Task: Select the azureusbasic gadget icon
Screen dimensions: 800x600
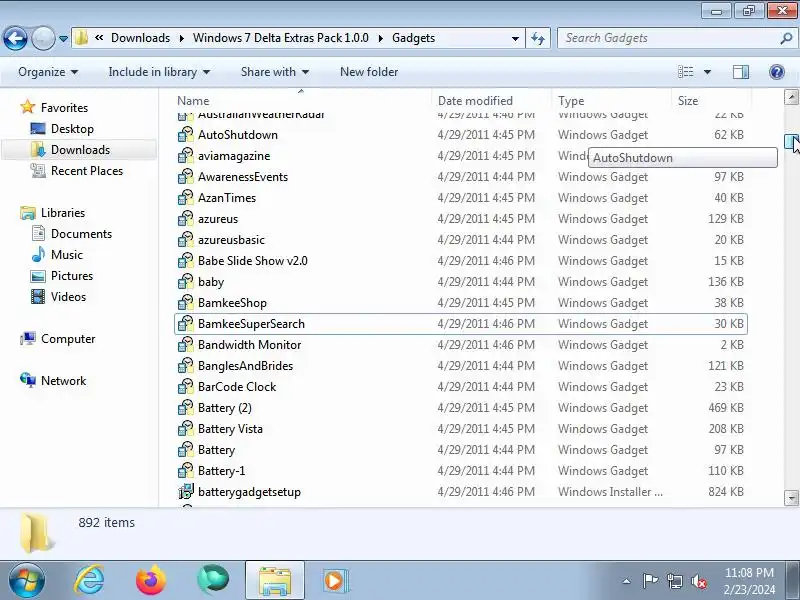Action: tap(186, 239)
